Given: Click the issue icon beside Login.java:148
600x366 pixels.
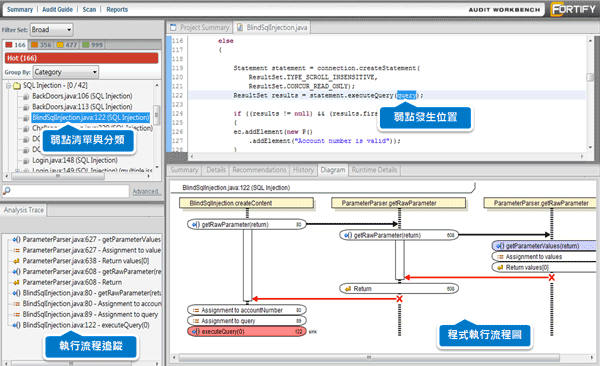Looking at the screenshot, I should pos(26,161).
